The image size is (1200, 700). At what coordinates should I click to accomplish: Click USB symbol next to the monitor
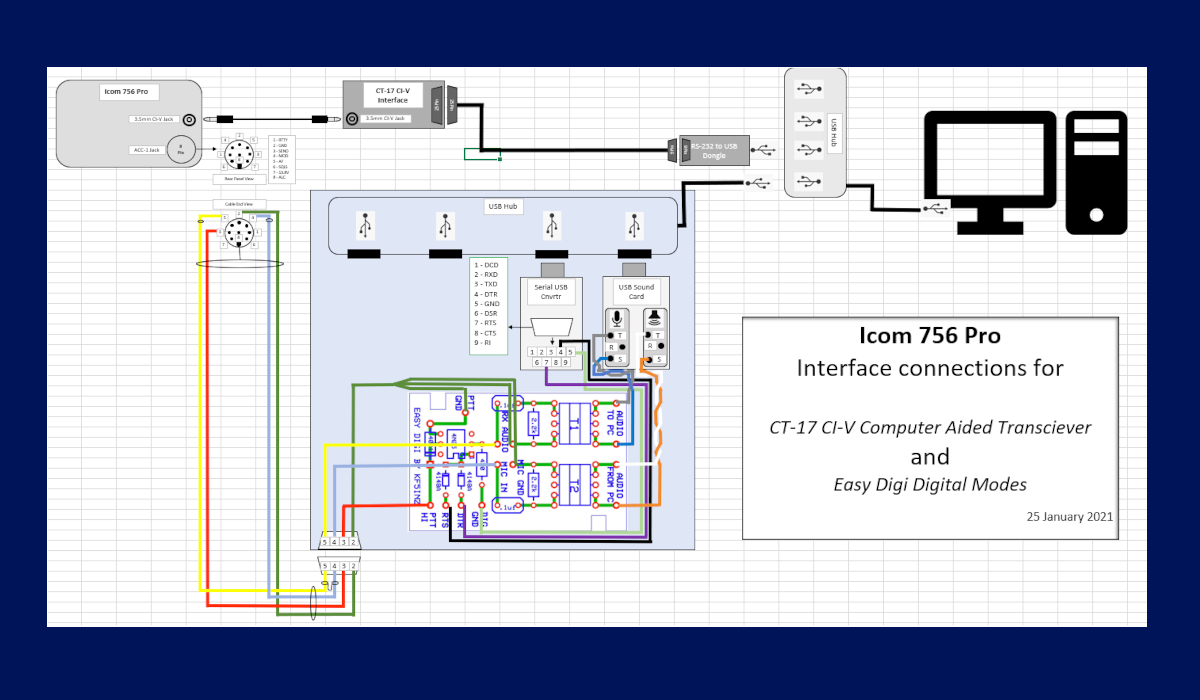click(x=936, y=208)
